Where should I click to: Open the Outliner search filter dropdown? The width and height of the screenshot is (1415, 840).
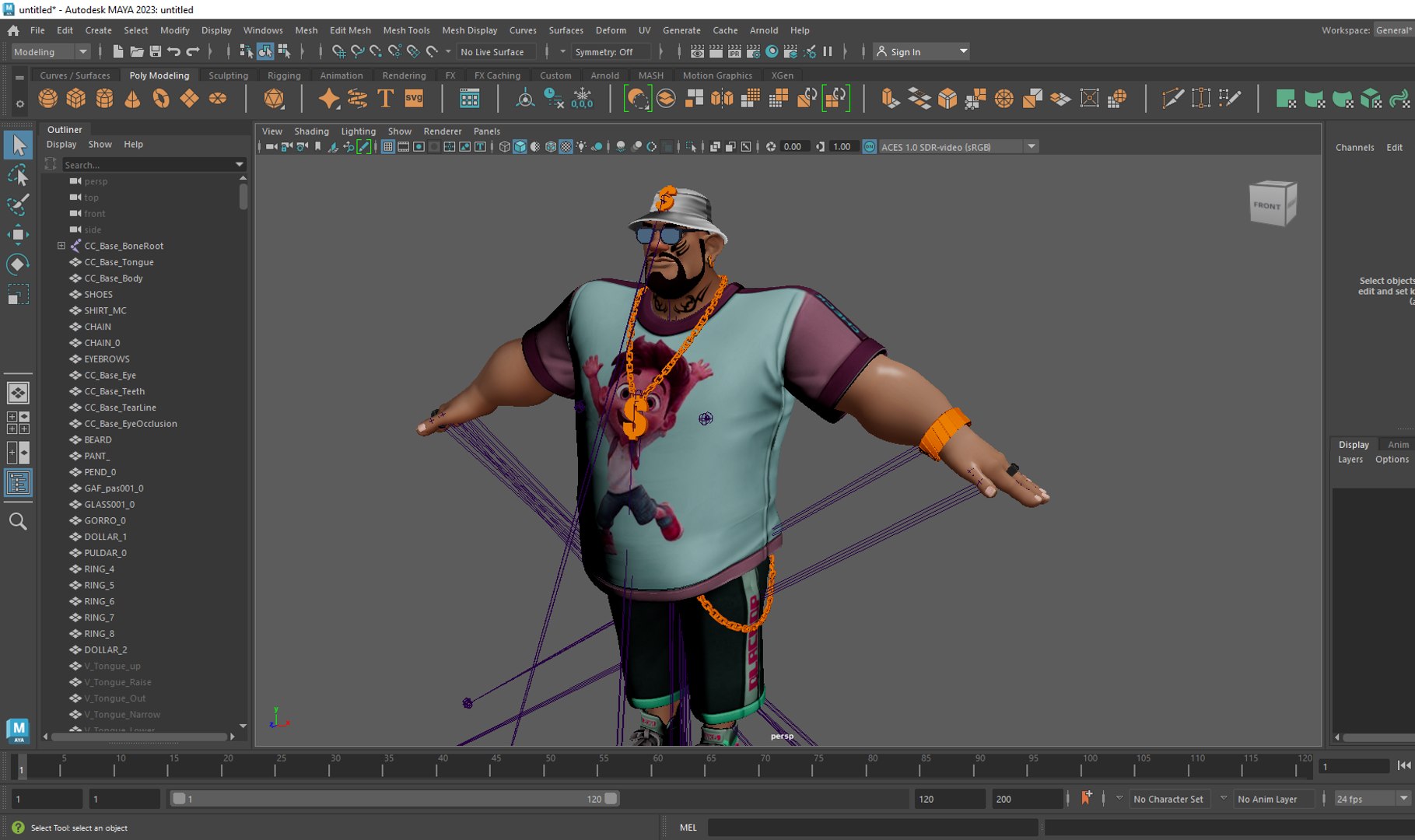tap(240, 165)
